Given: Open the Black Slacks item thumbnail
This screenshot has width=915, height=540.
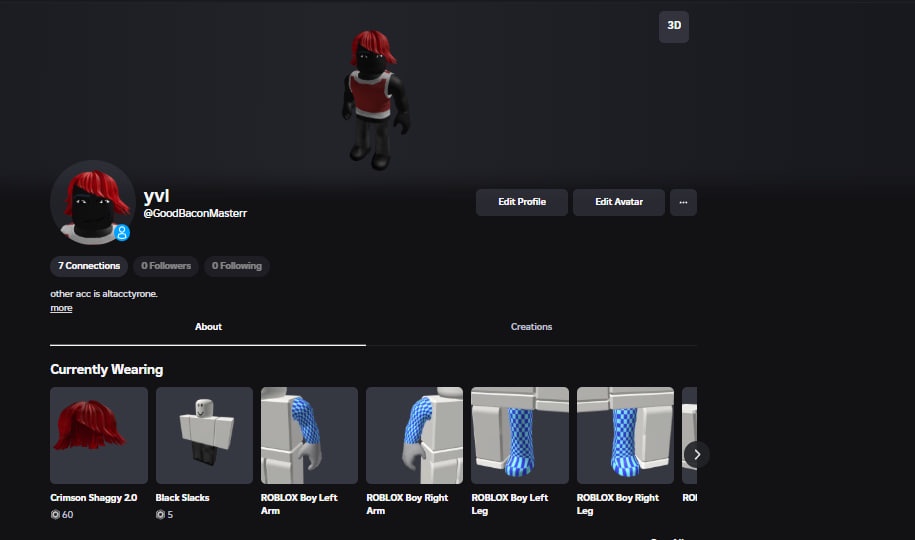Looking at the screenshot, I should pyautogui.click(x=204, y=435).
